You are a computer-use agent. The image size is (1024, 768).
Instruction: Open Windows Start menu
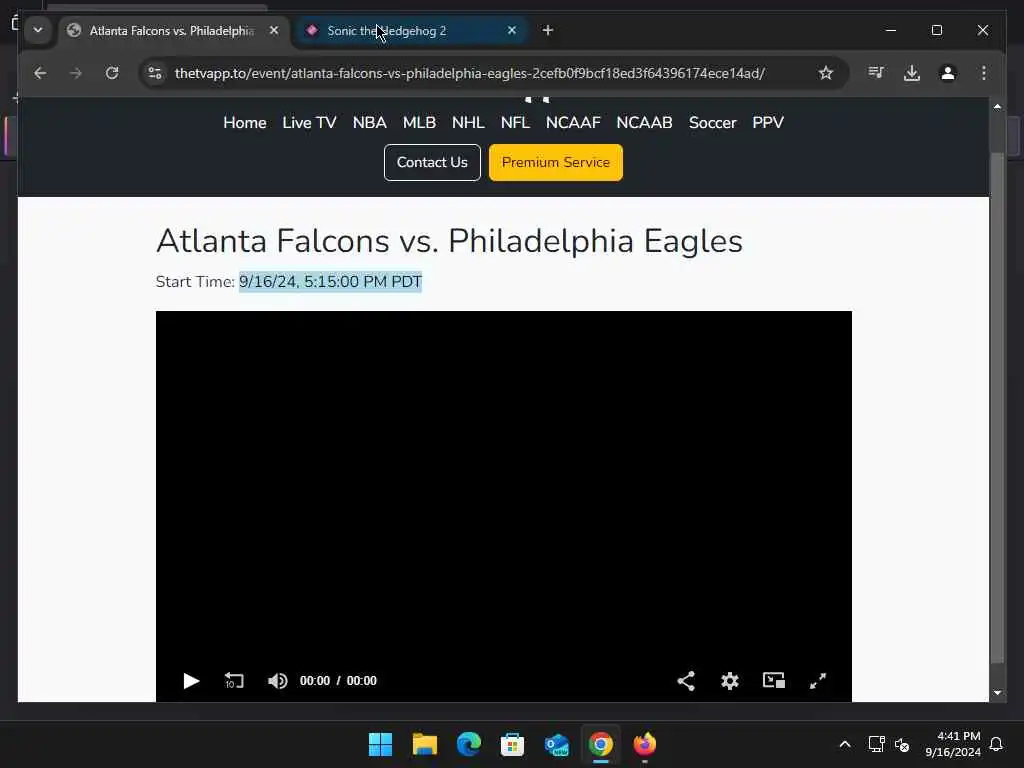pos(380,744)
